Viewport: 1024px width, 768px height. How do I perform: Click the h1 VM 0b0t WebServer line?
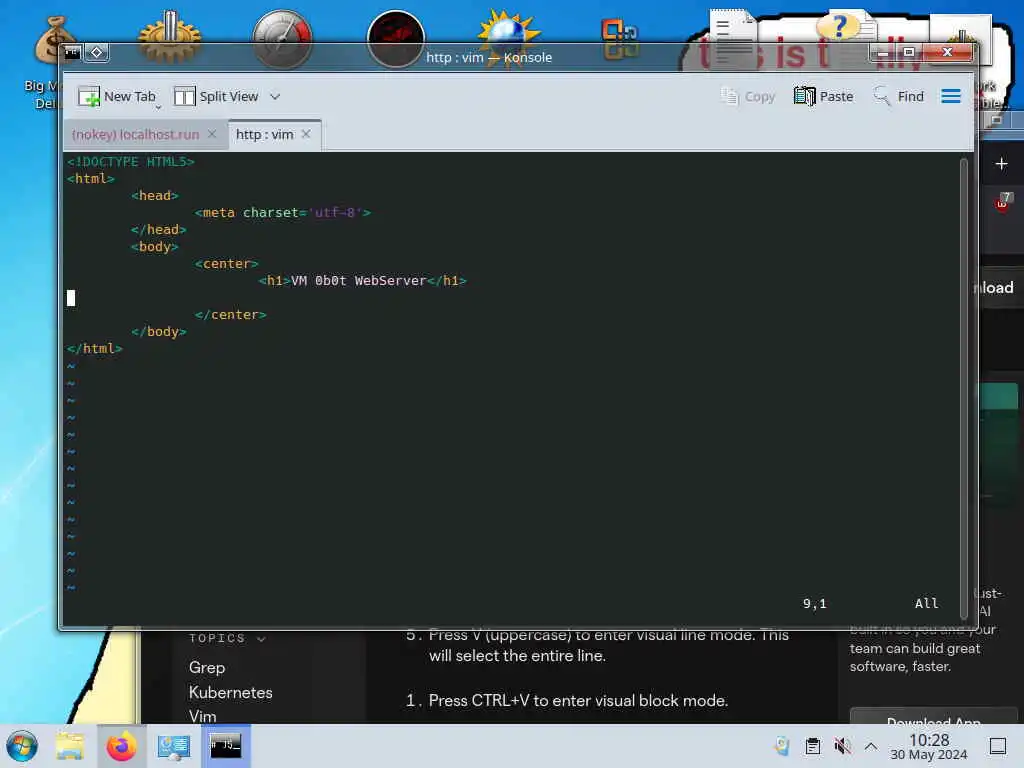tap(362, 281)
